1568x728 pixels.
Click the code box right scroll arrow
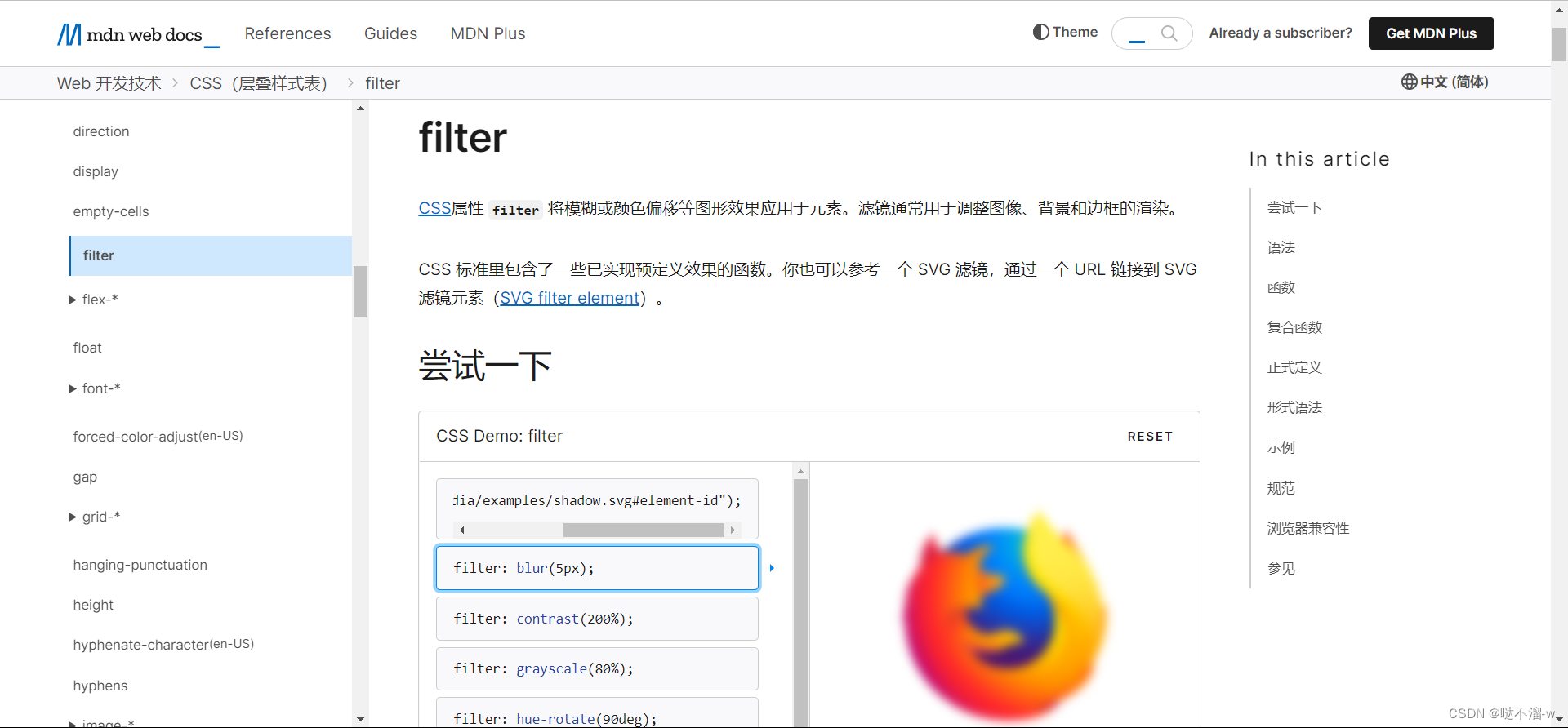733,530
